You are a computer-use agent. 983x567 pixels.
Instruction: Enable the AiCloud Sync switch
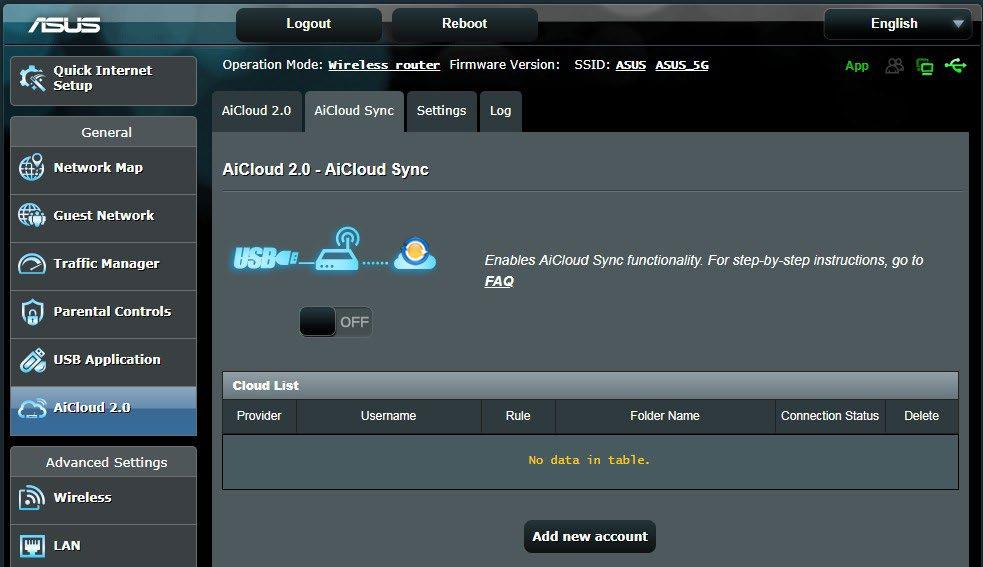coord(335,322)
